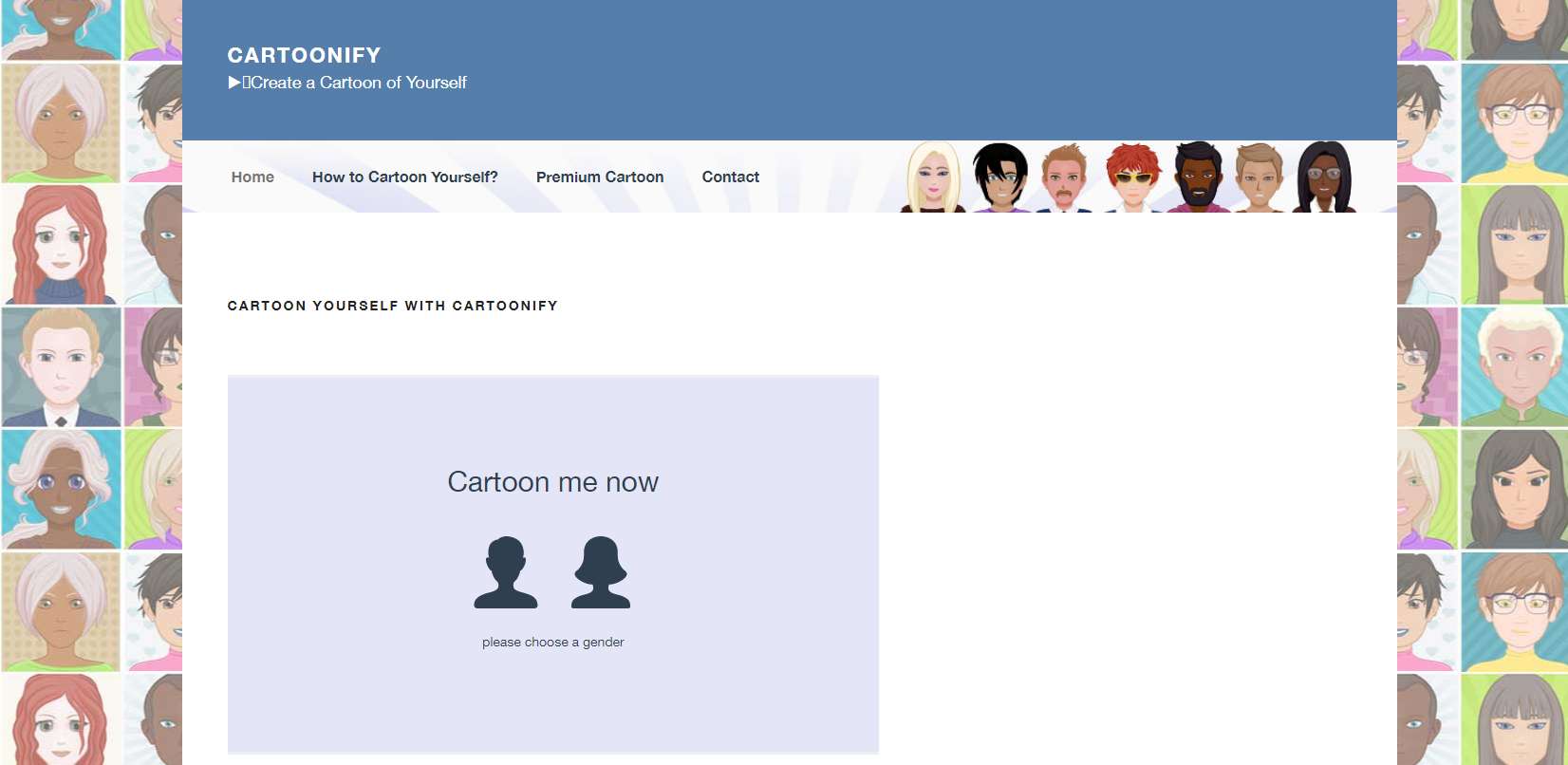Choose the female gender silhouette icon

(601, 572)
